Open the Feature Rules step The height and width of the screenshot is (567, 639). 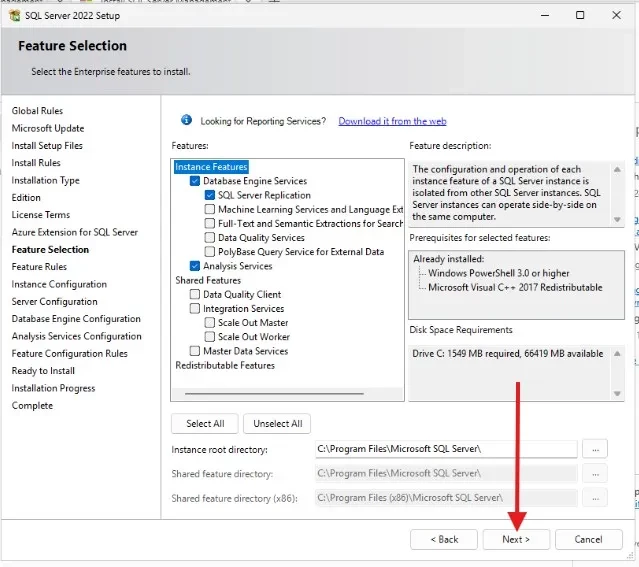tap(39, 267)
